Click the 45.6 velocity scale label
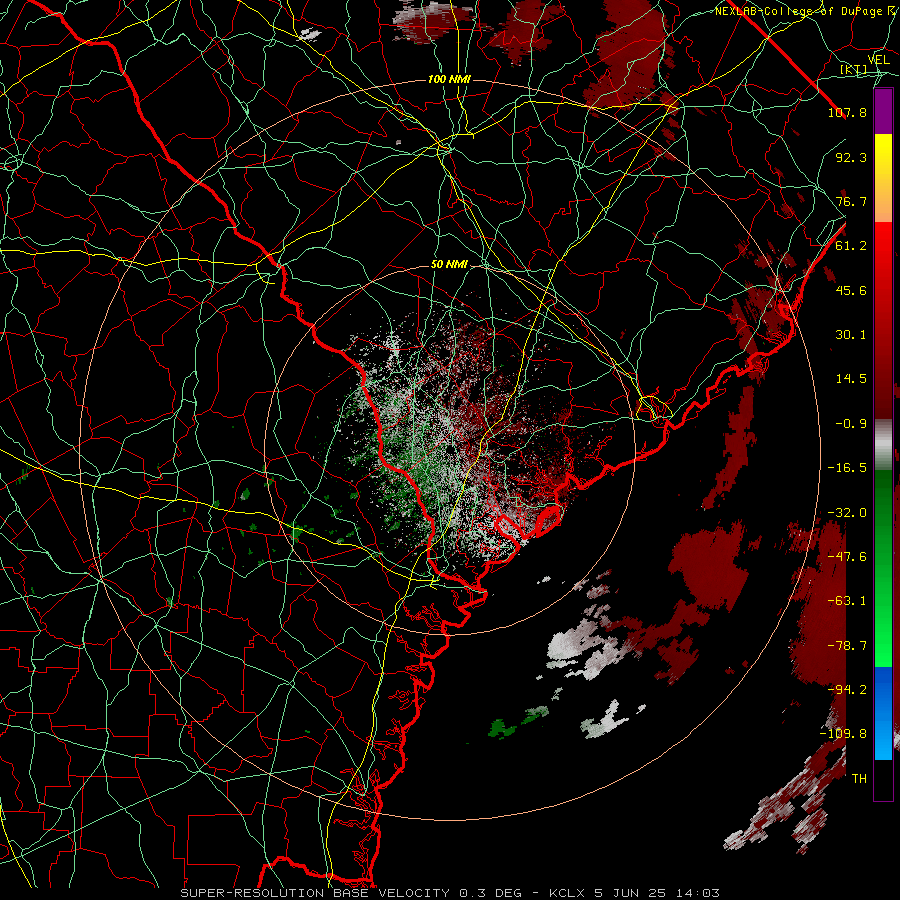Image resolution: width=900 pixels, height=900 pixels. [851, 290]
